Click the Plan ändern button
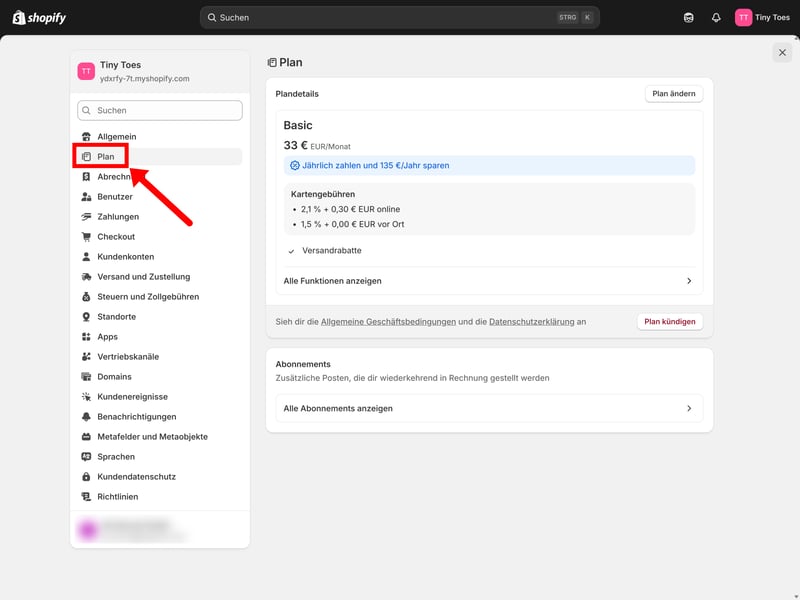The width and height of the screenshot is (800, 600). 674,94
